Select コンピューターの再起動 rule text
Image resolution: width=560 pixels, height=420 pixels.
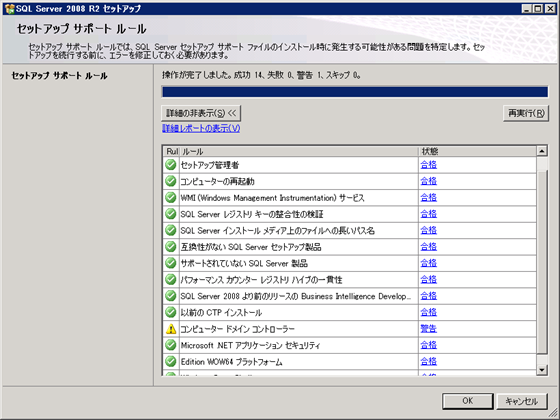[218, 181]
